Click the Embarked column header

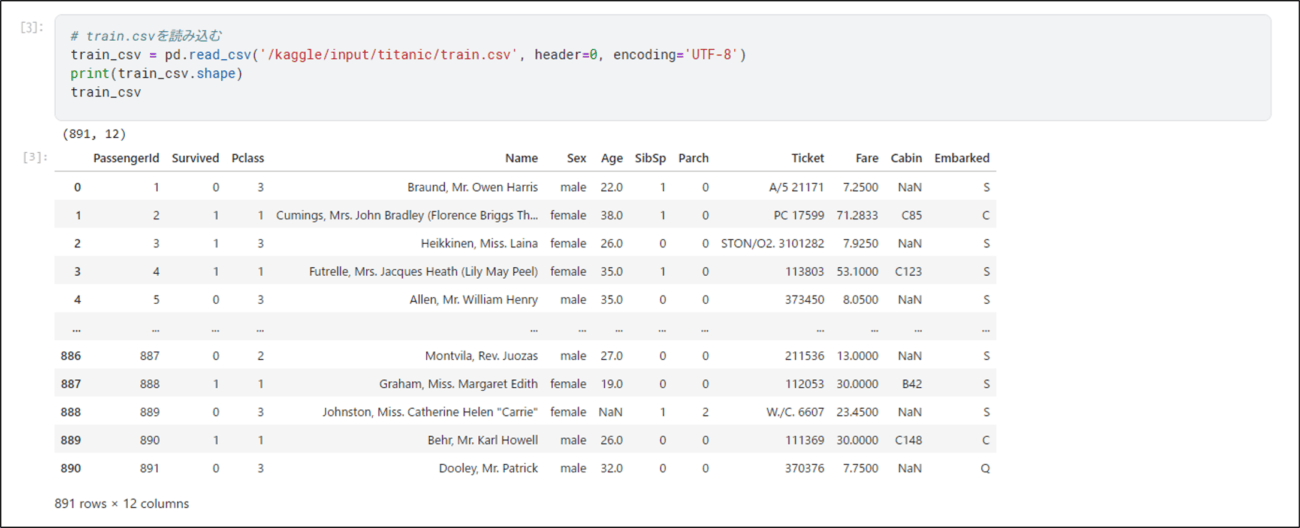[x=962, y=158]
